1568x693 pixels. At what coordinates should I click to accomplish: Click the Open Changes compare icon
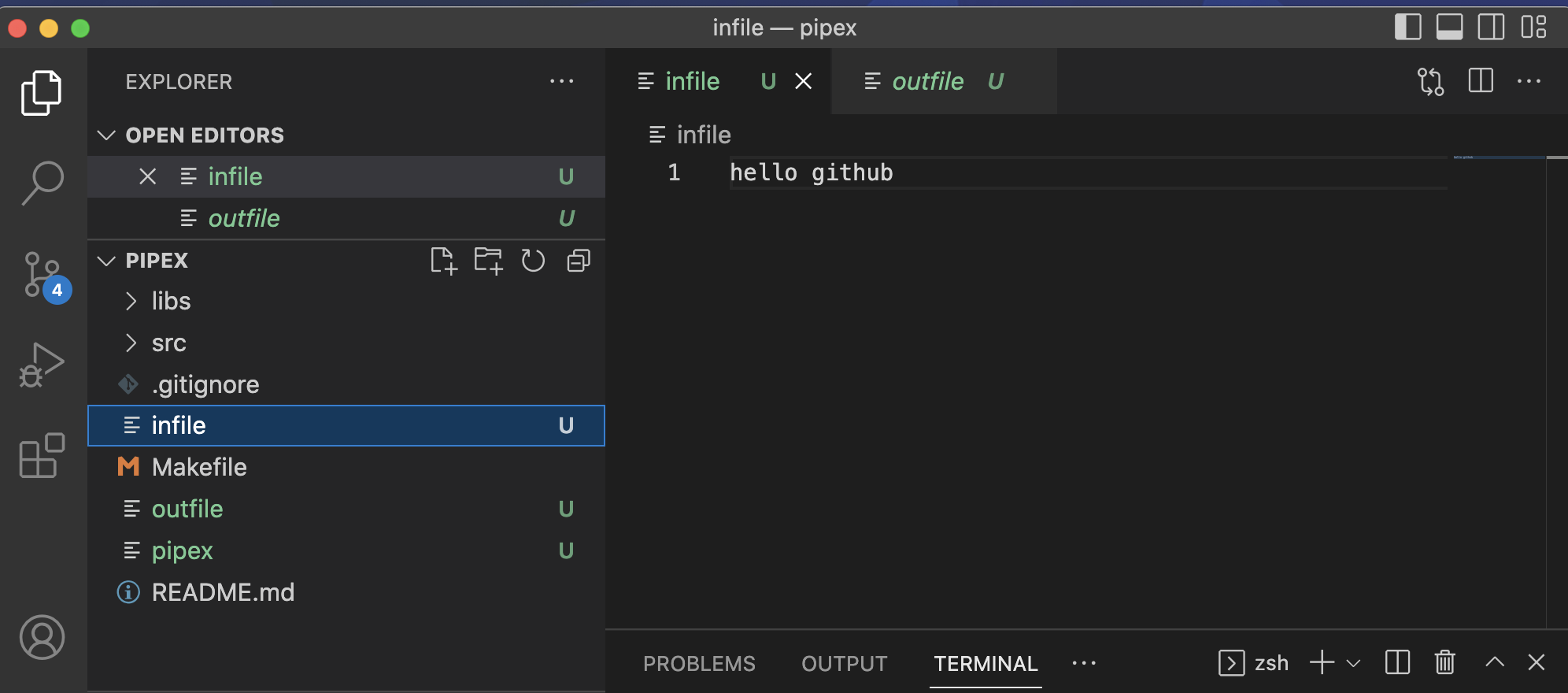(1430, 81)
